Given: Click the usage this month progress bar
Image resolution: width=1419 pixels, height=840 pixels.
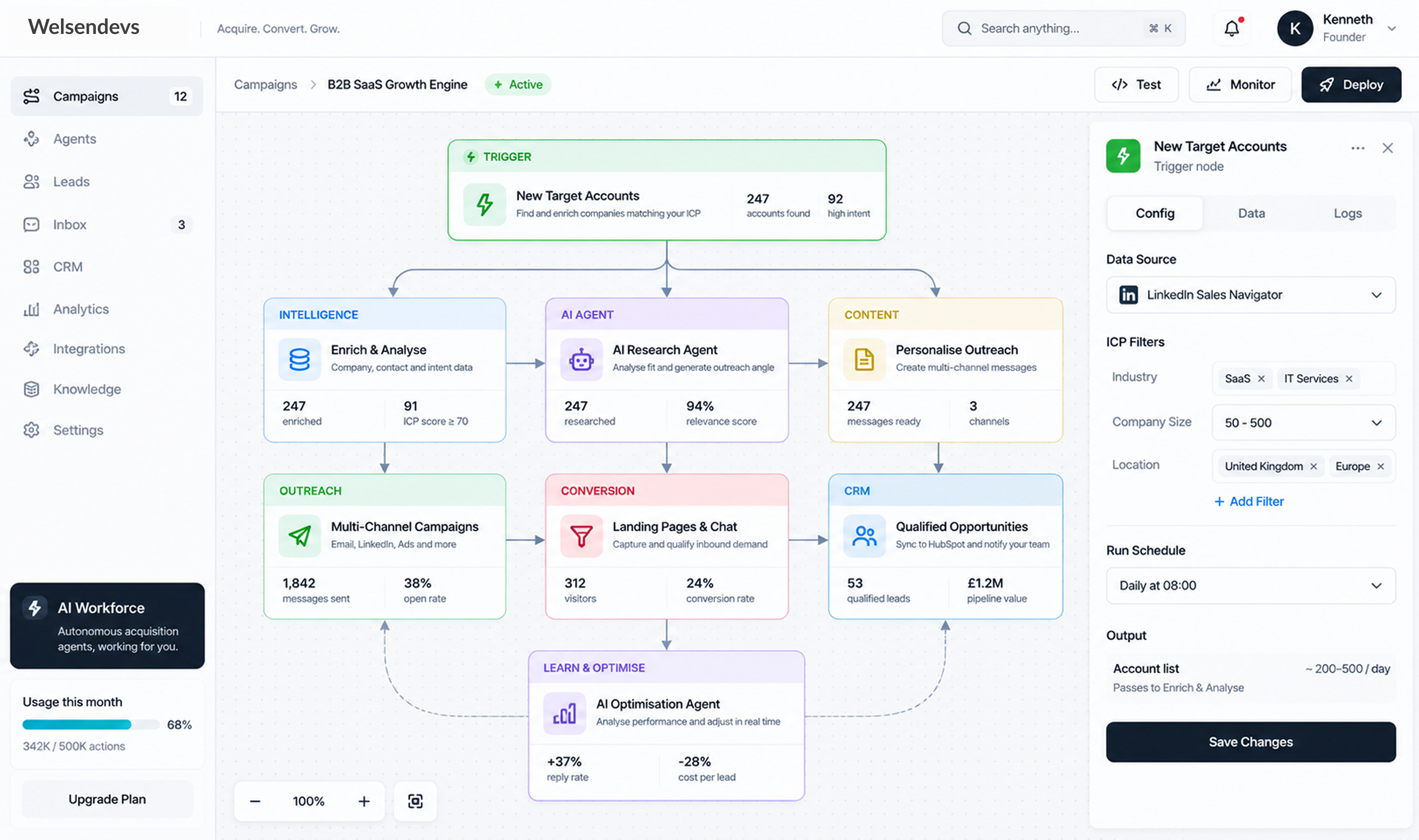Looking at the screenshot, I should [x=91, y=725].
